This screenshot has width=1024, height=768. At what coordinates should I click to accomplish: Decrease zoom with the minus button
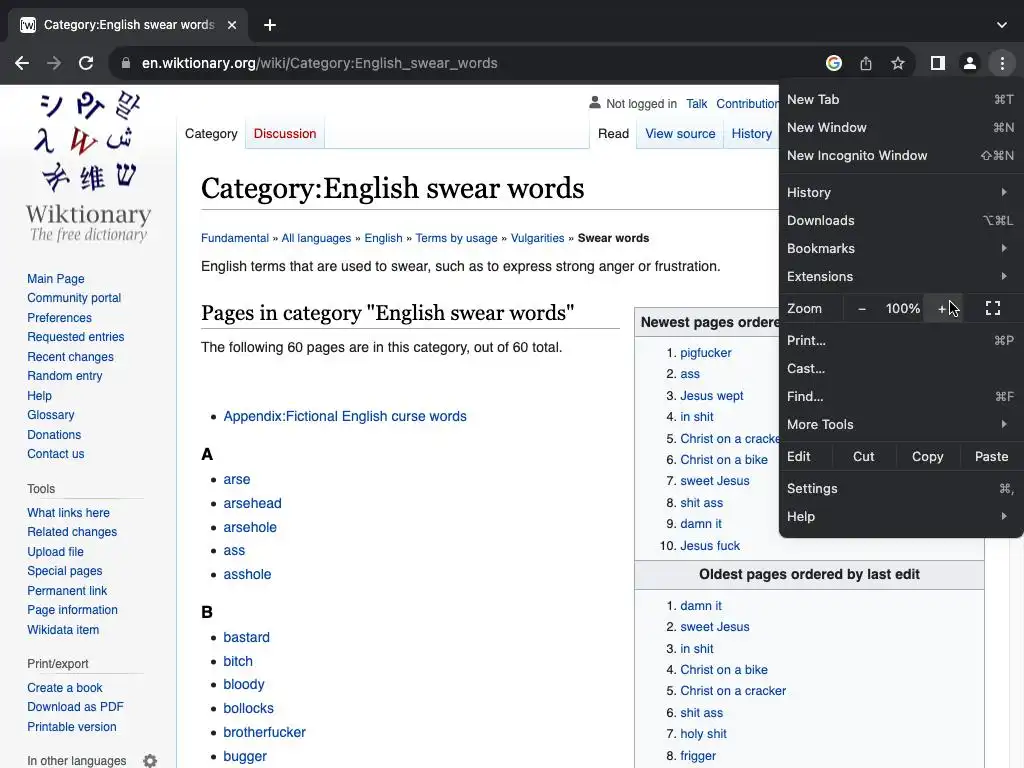point(862,308)
